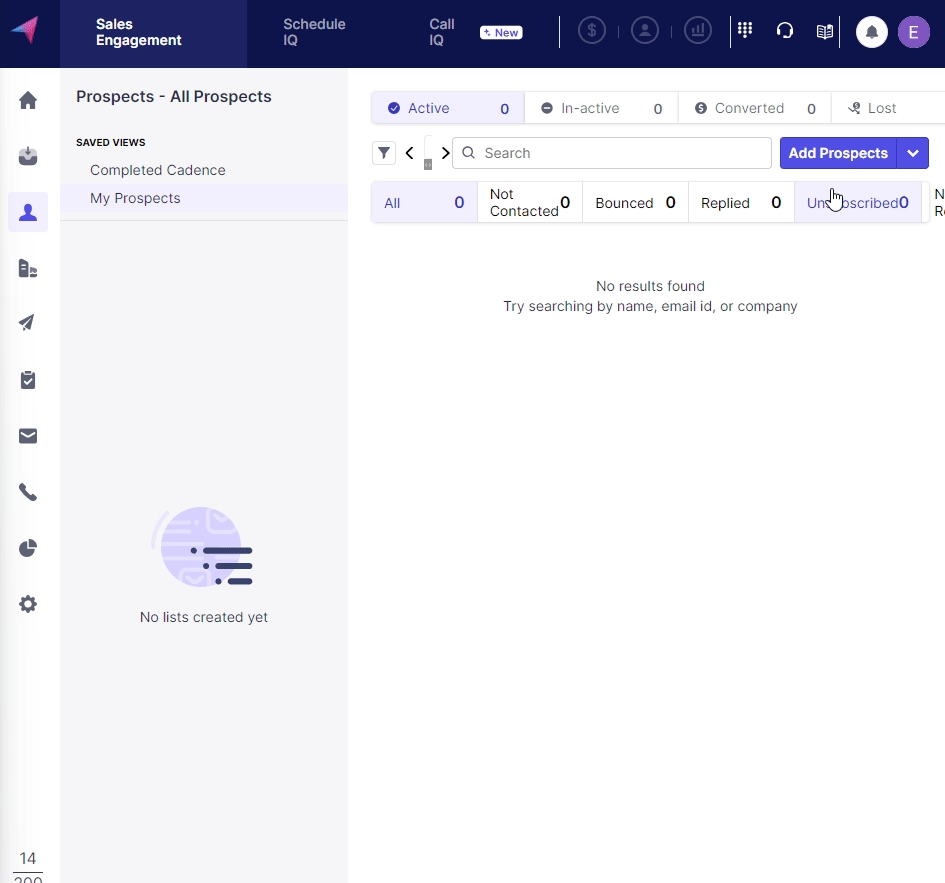Open the Emails envelope icon

(x=28, y=436)
